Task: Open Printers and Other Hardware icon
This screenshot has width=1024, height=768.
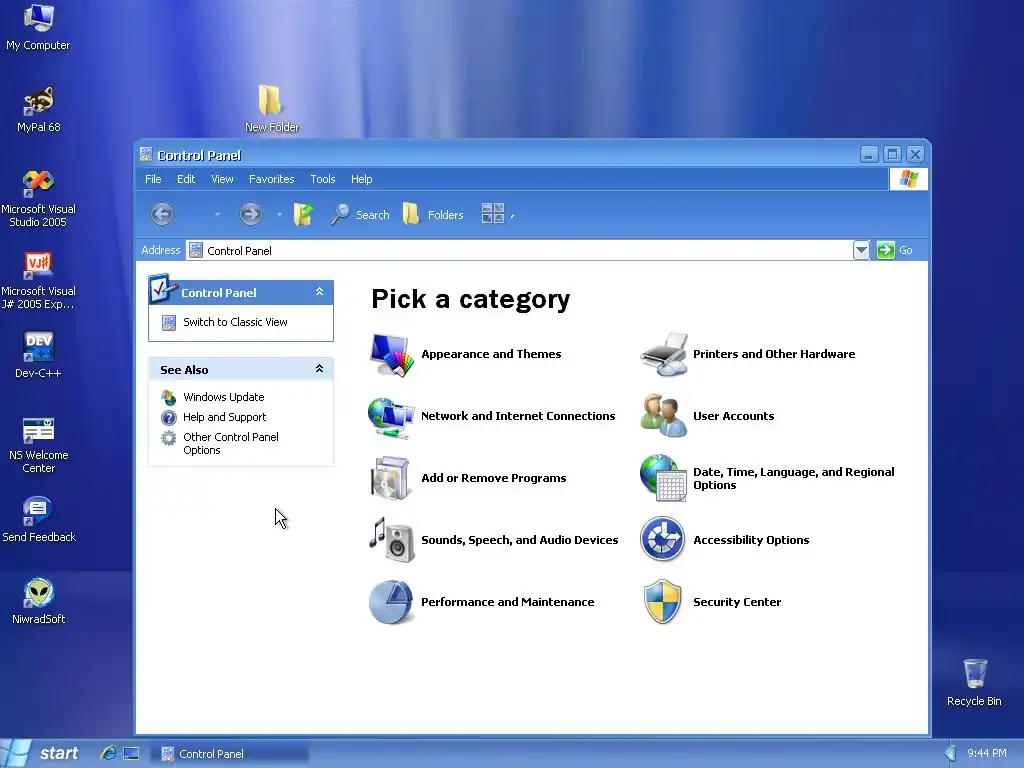Action: tap(664, 355)
